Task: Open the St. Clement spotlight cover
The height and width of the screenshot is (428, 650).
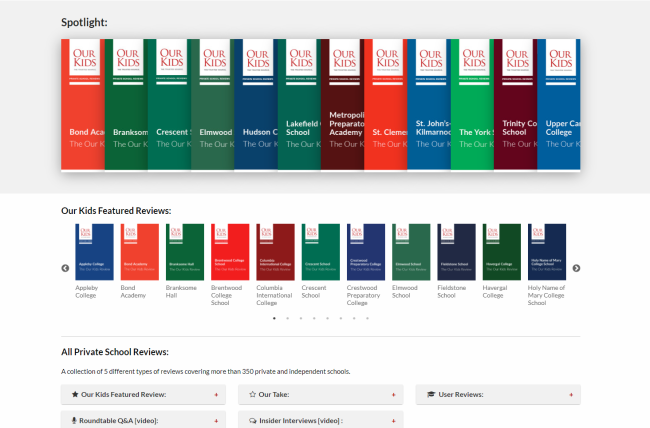Action: [386, 105]
